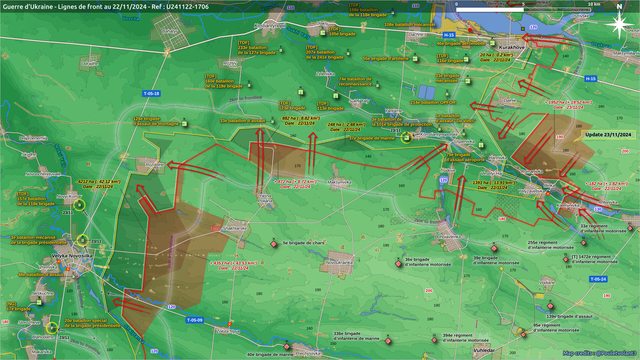Select the 5e brigade de chars marker
Viewport: 640px width, 360px height.
[x=274, y=244]
